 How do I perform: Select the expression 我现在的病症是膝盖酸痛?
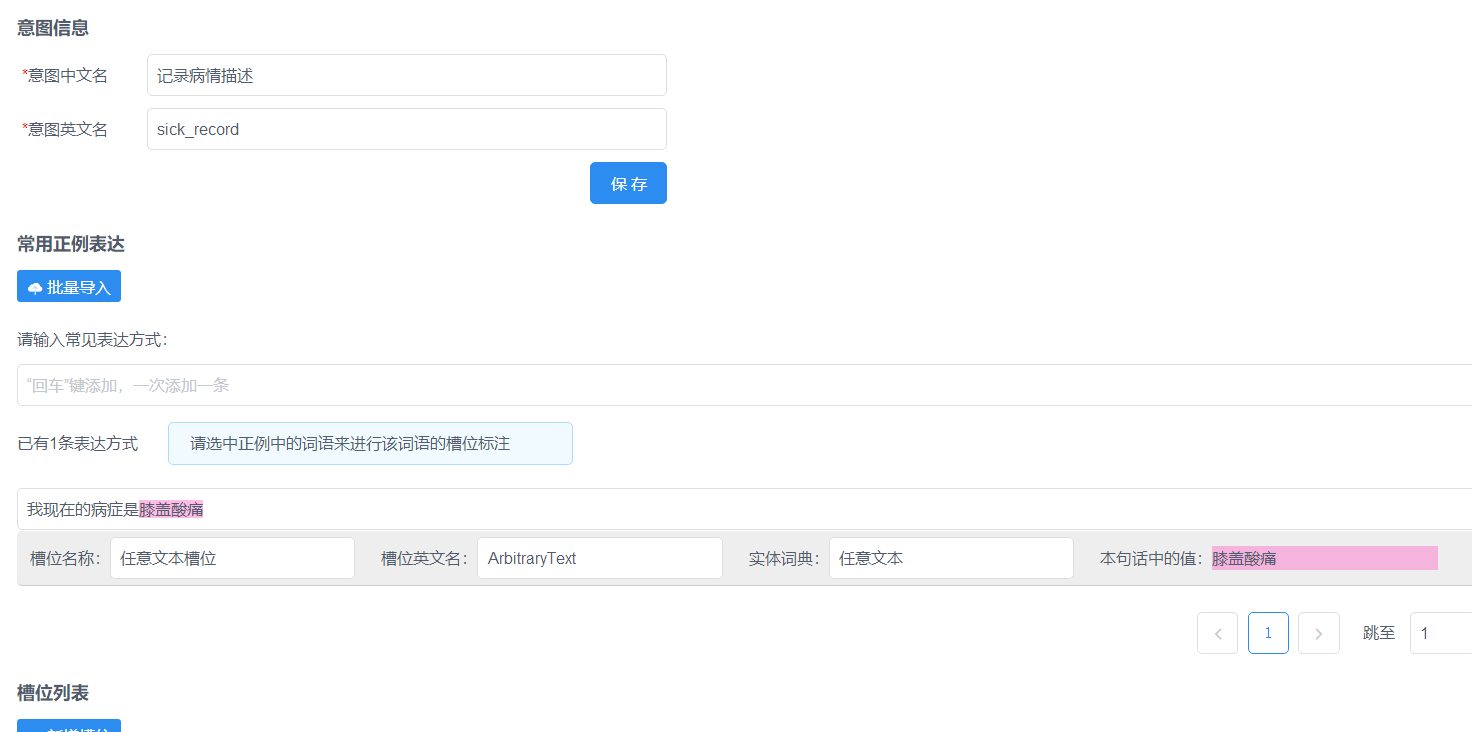click(113, 508)
